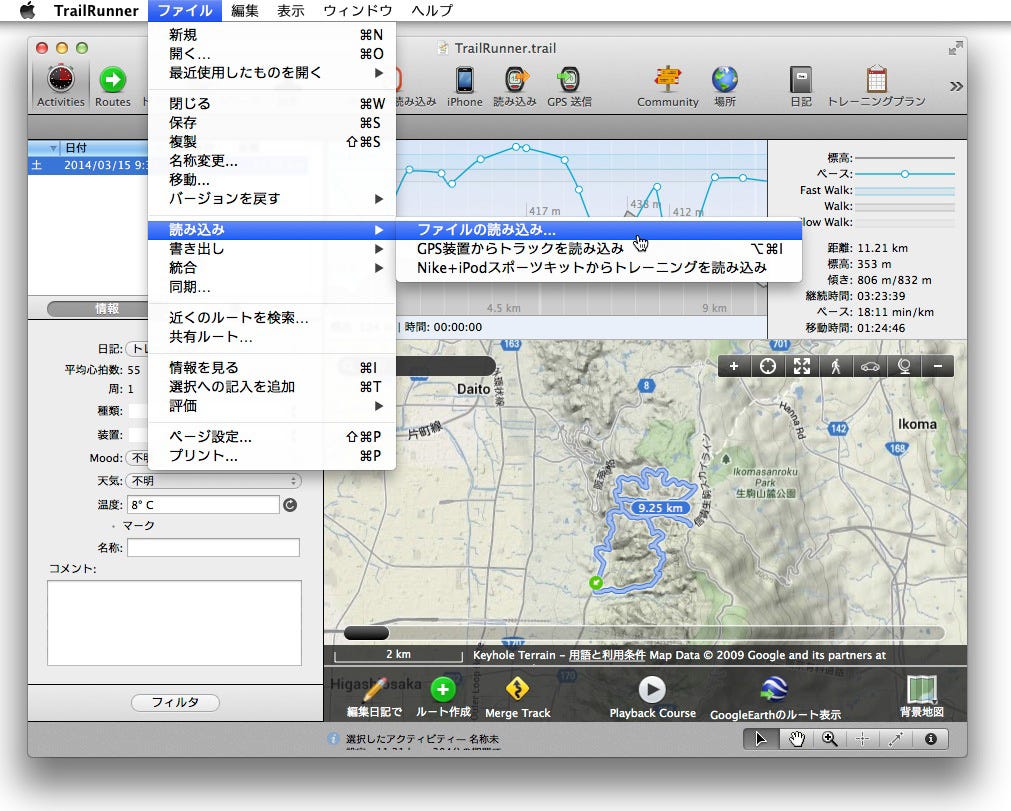Zoom out the map with minus button
Image resolution: width=1011 pixels, height=811 pixels.
click(938, 367)
